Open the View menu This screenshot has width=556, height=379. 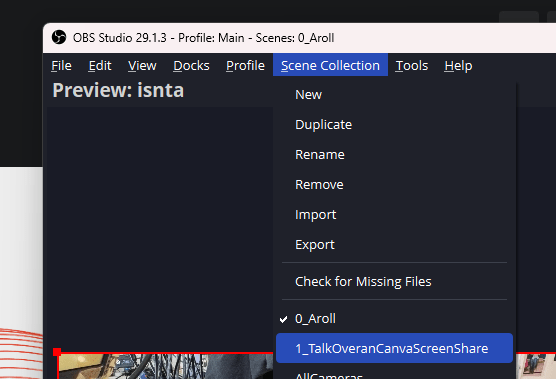tap(142, 66)
